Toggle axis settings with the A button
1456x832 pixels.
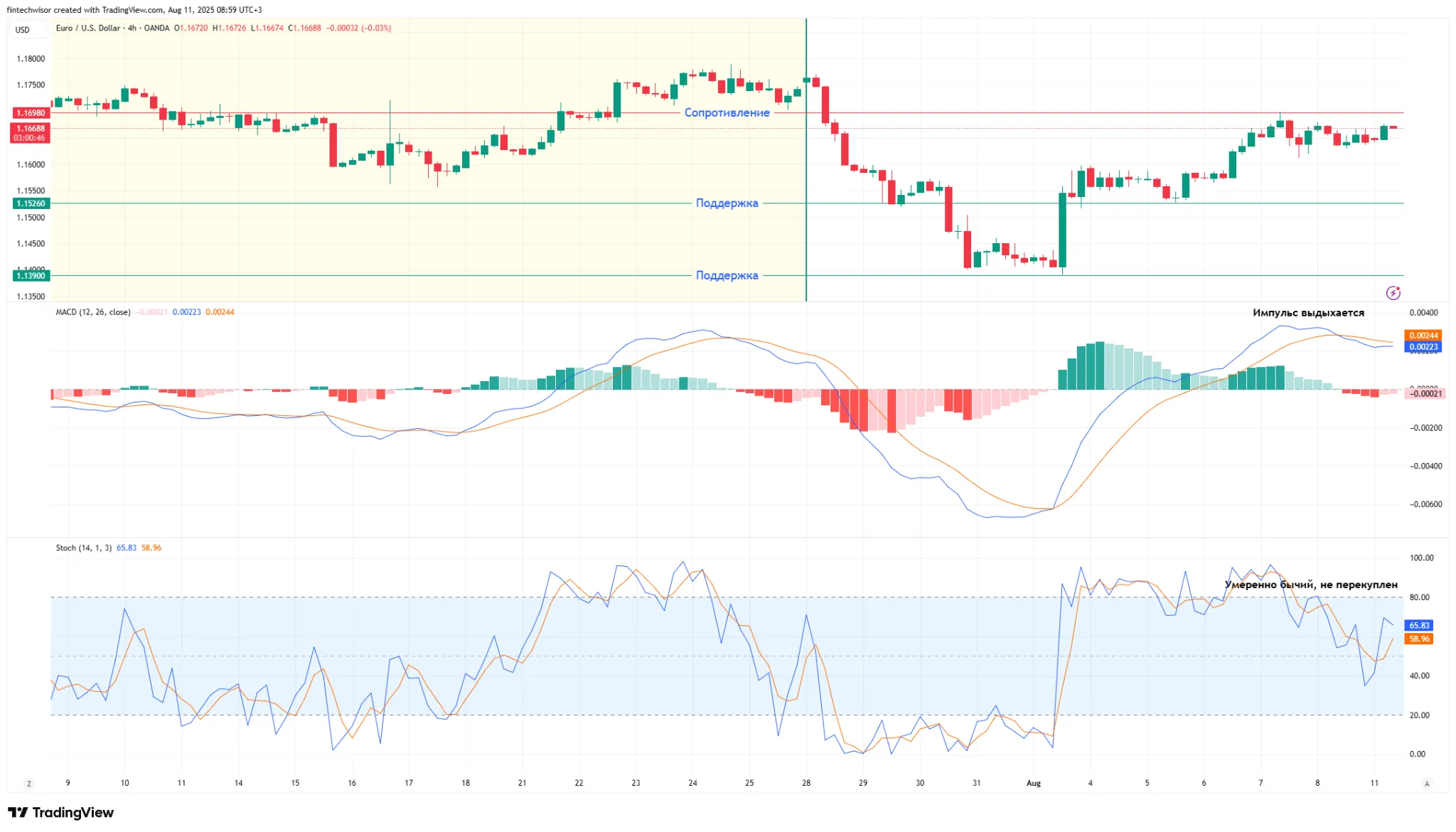[1427, 782]
